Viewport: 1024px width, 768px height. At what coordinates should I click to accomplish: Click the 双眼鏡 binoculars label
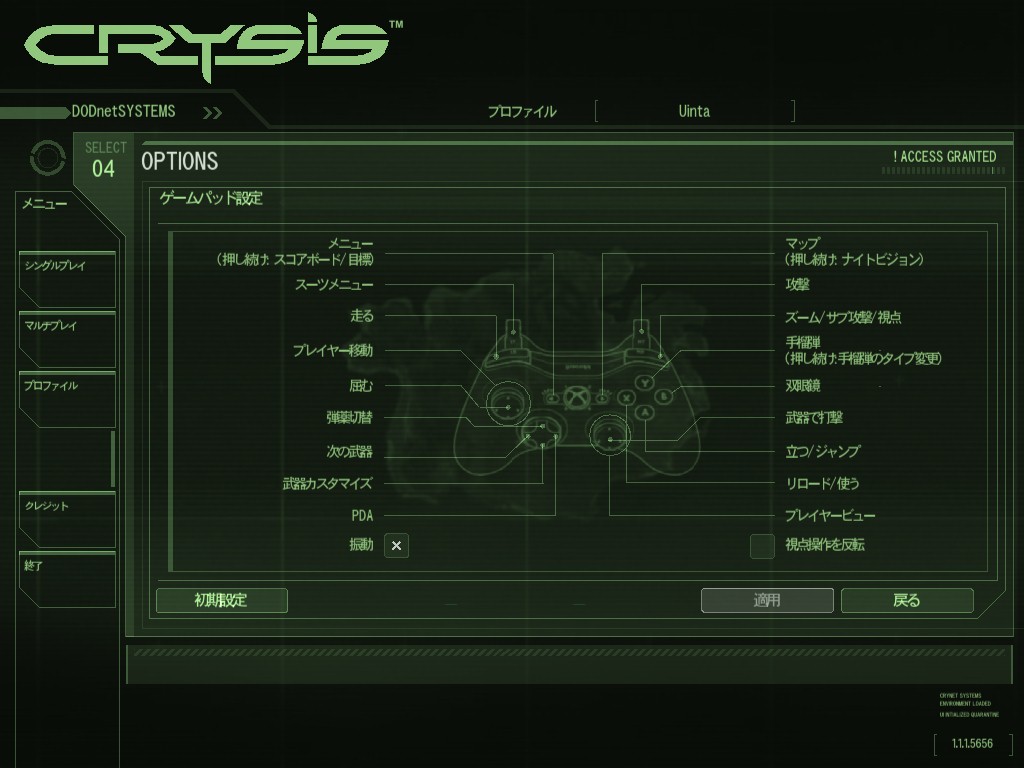(803, 386)
